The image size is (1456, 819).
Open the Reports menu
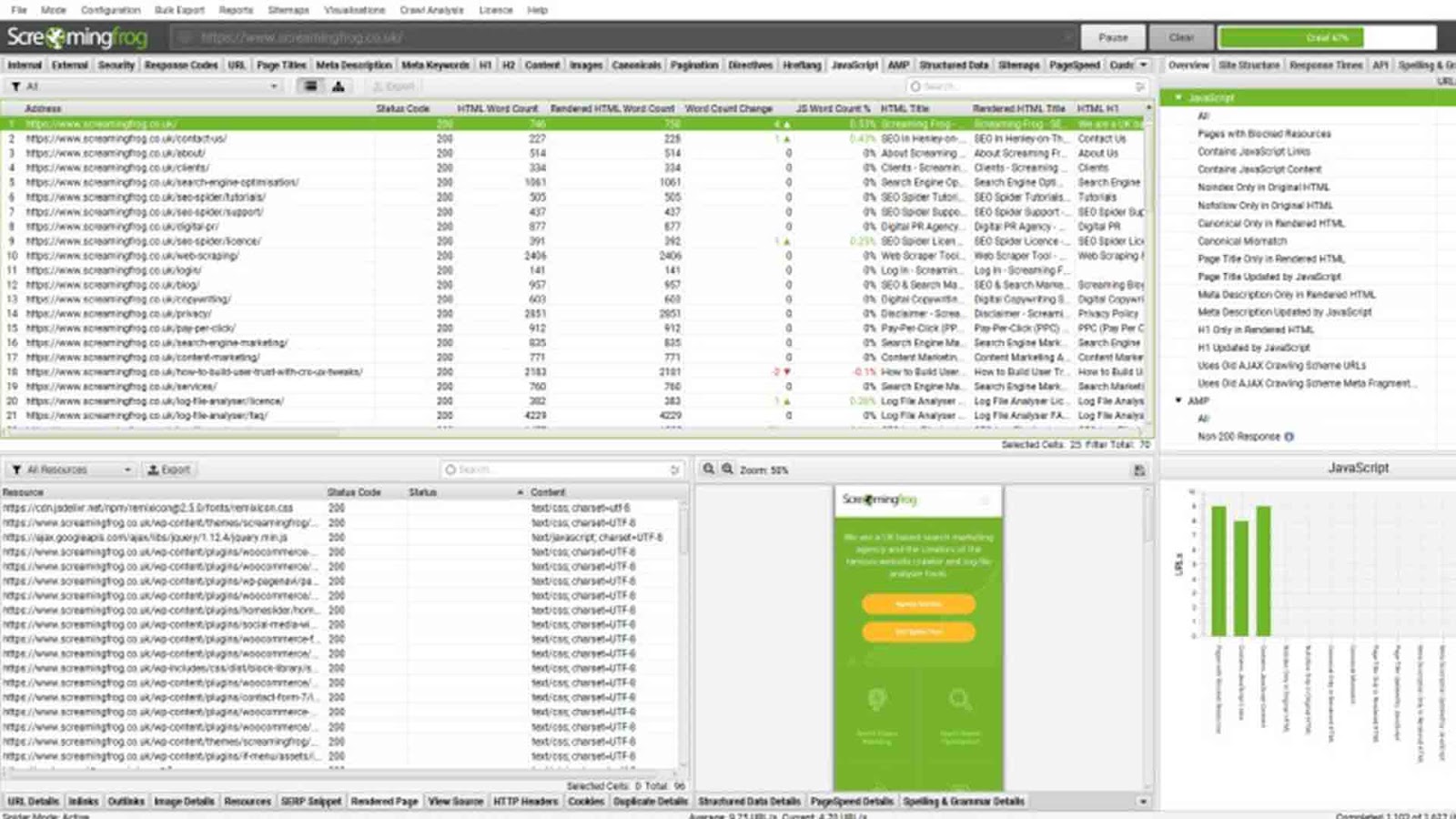pos(236,10)
